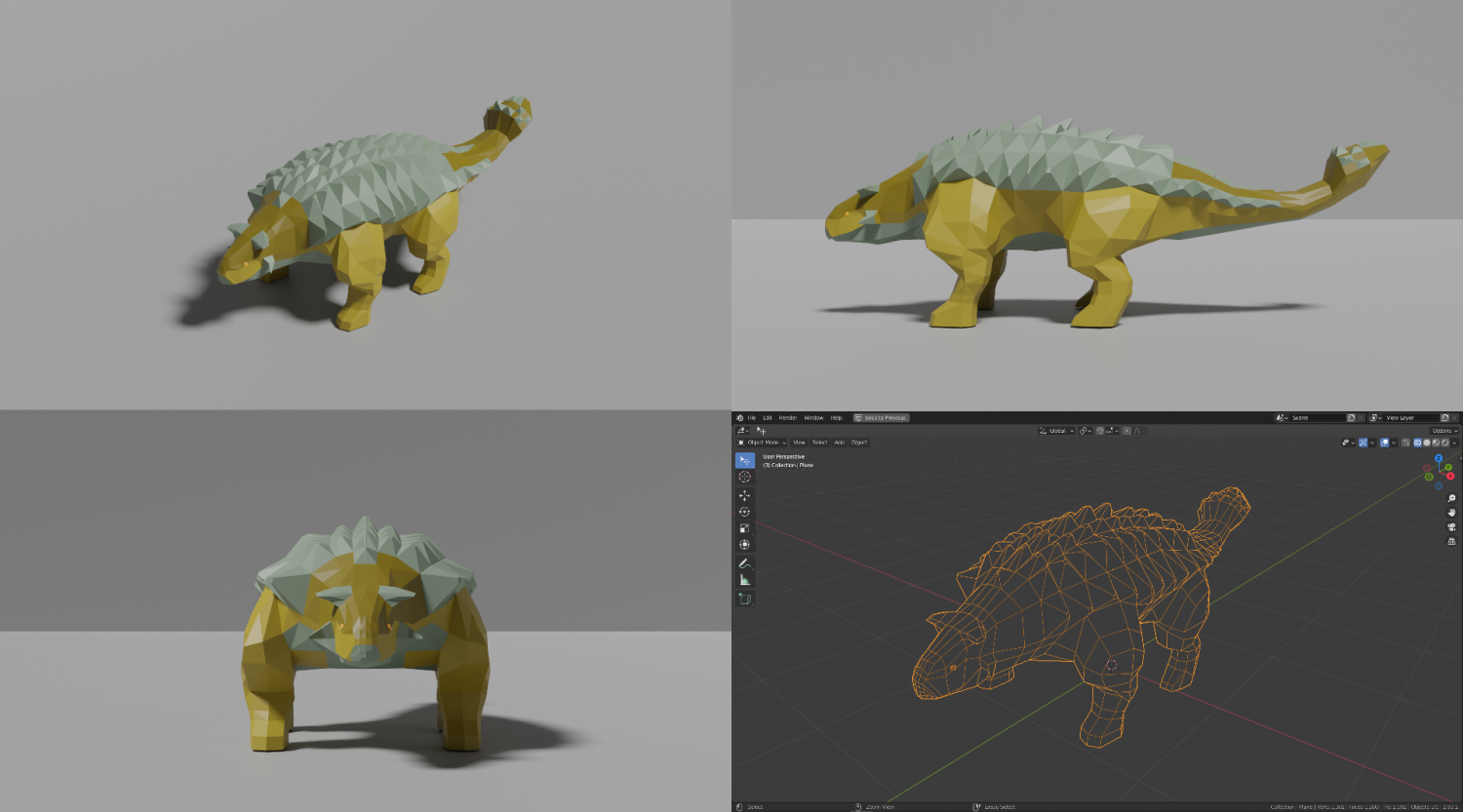Select the 3D Cursor tool

(745, 477)
